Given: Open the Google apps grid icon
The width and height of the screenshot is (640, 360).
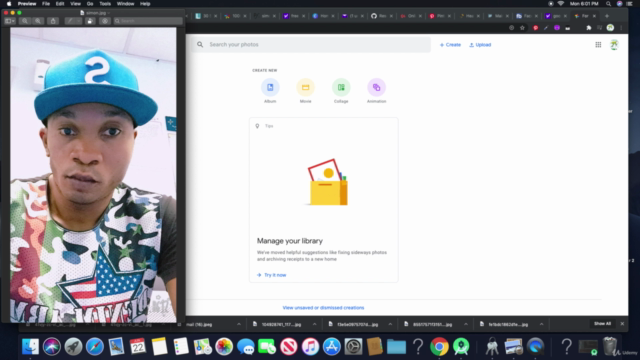Looking at the screenshot, I should [598, 45].
